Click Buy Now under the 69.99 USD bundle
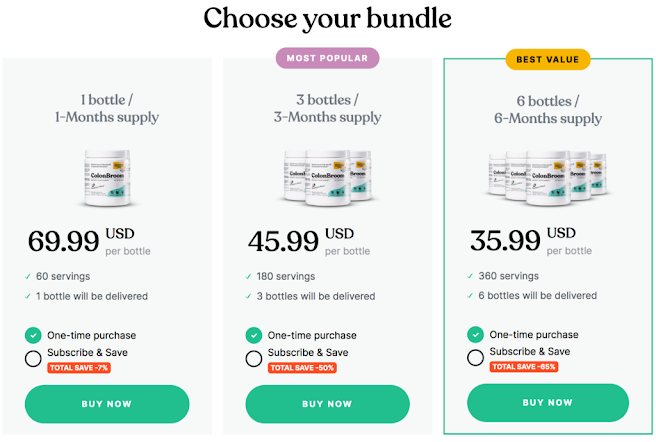Screen dimensions: 656x442 point(107,404)
